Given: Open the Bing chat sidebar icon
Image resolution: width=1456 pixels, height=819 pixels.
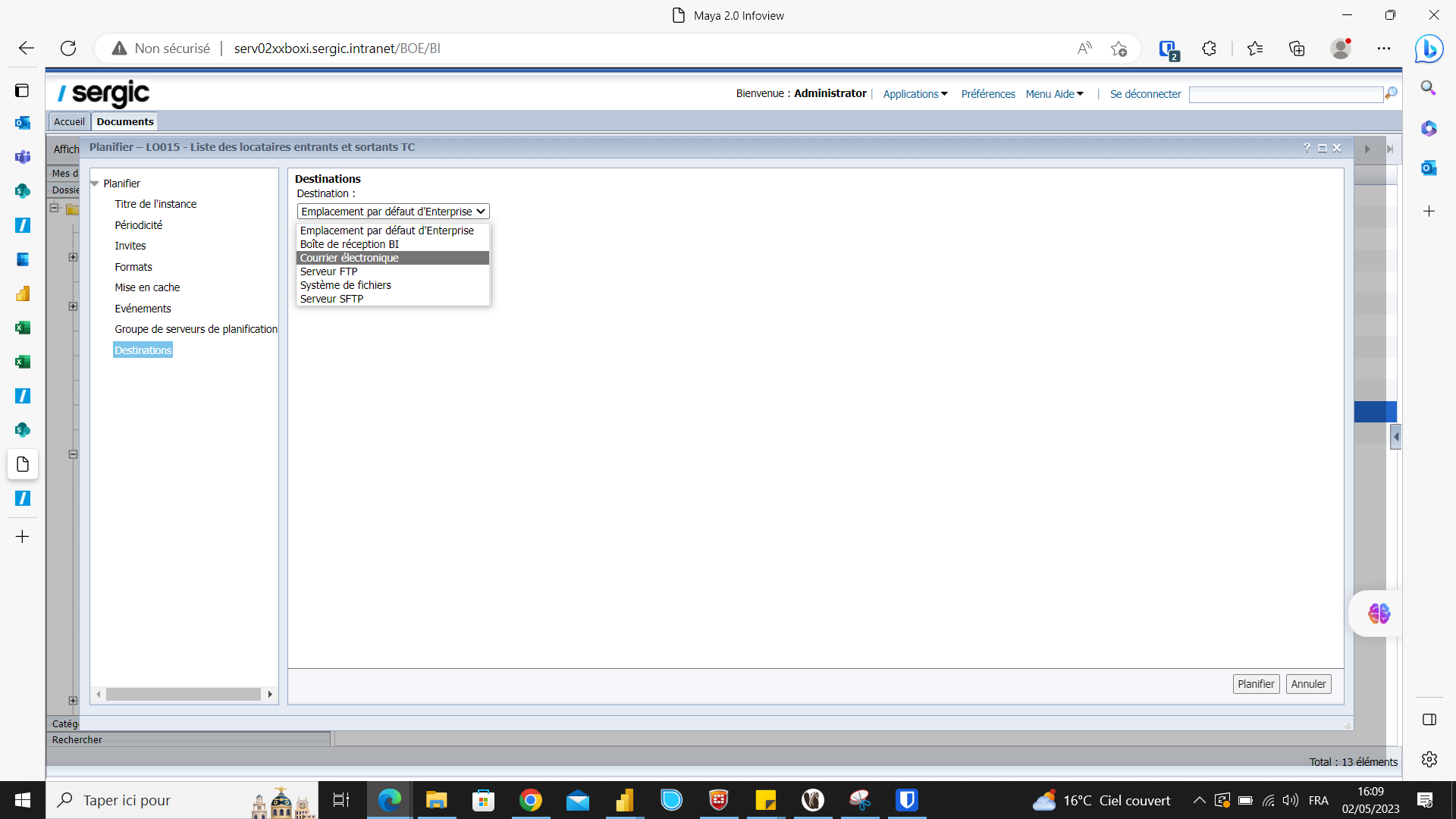Looking at the screenshot, I should [1429, 49].
